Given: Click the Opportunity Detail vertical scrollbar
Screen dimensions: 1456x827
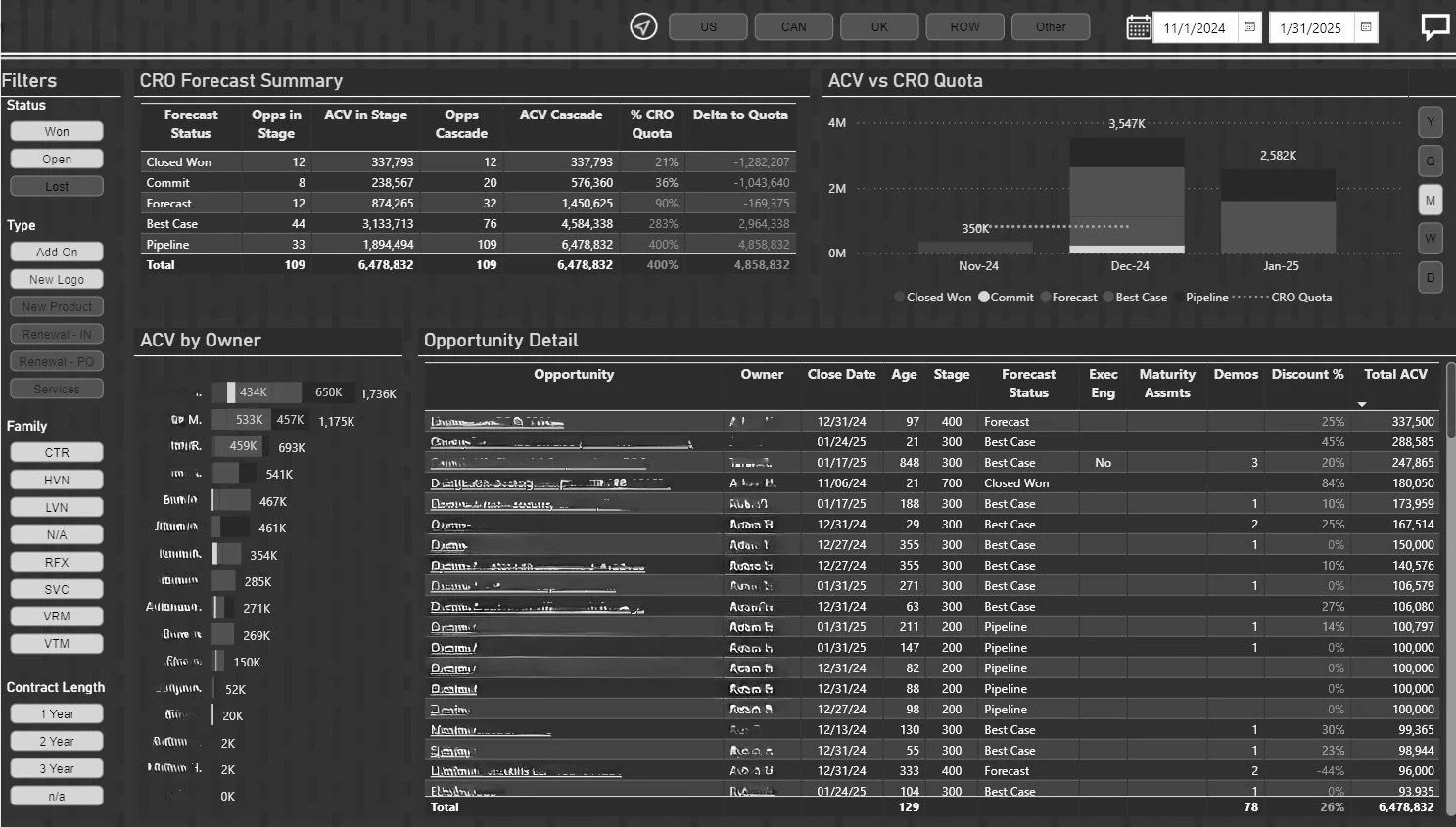Looking at the screenshot, I should point(1450,401).
